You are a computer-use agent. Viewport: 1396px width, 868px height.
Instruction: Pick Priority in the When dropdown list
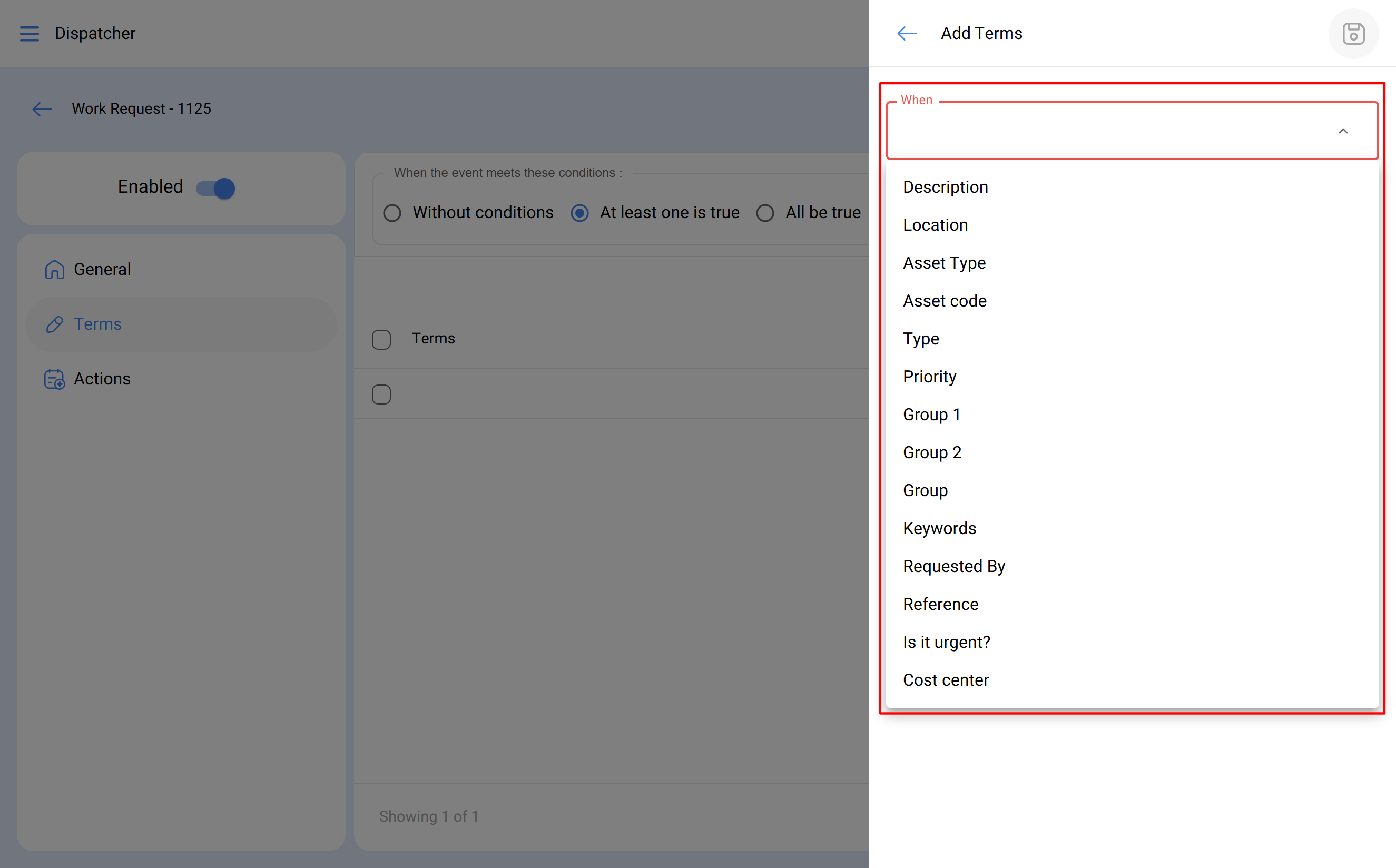929,377
